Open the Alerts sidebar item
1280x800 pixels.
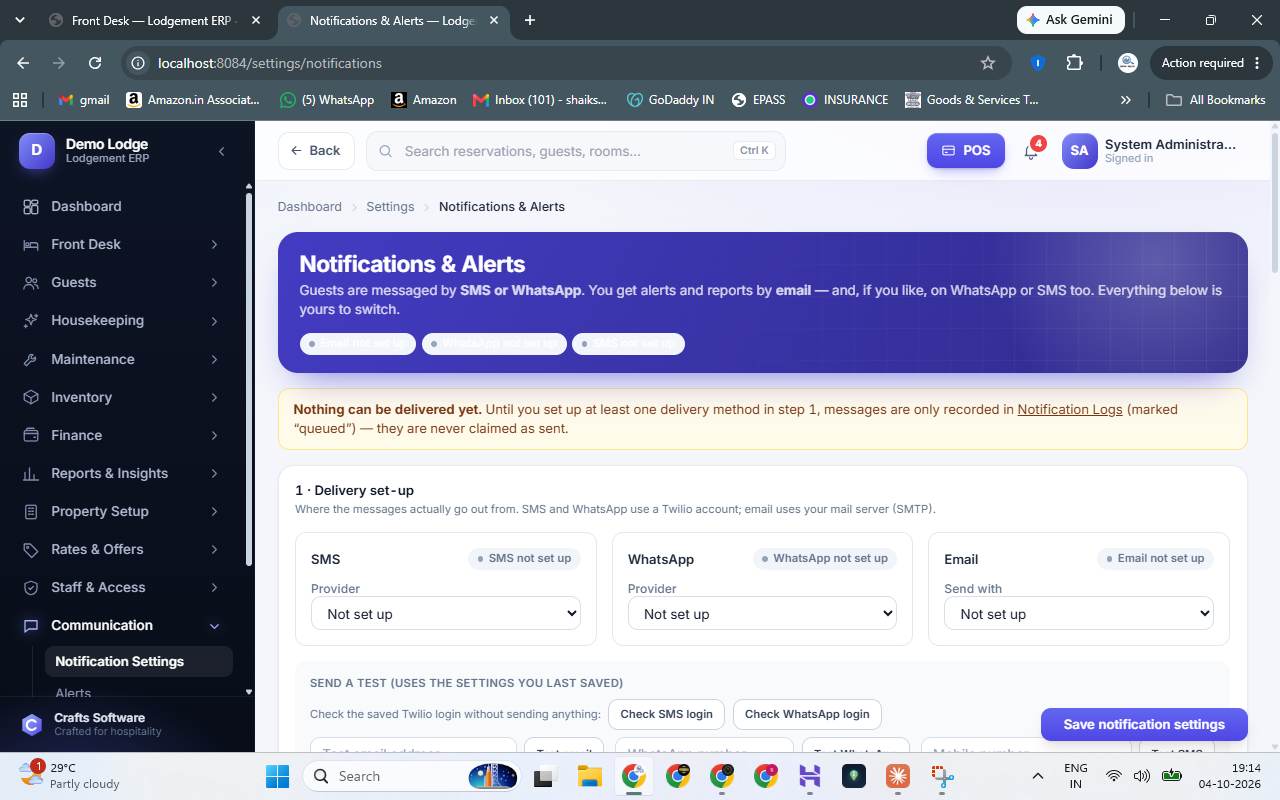coord(73,692)
